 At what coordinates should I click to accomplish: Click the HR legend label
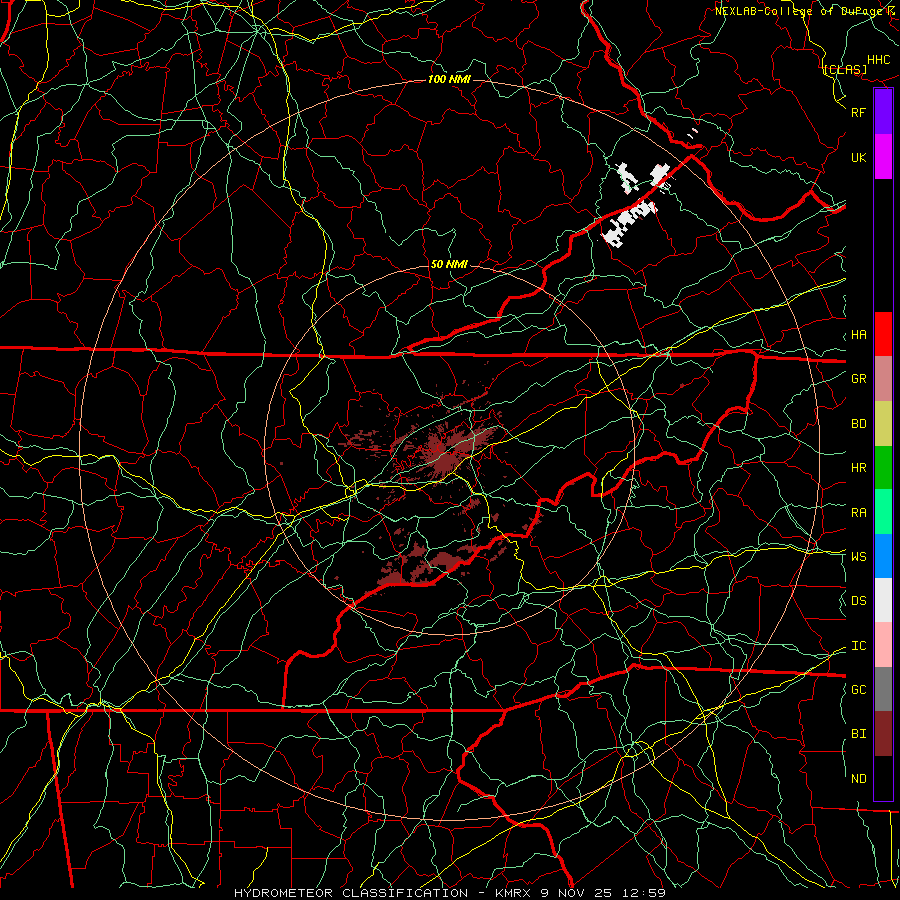859,468
